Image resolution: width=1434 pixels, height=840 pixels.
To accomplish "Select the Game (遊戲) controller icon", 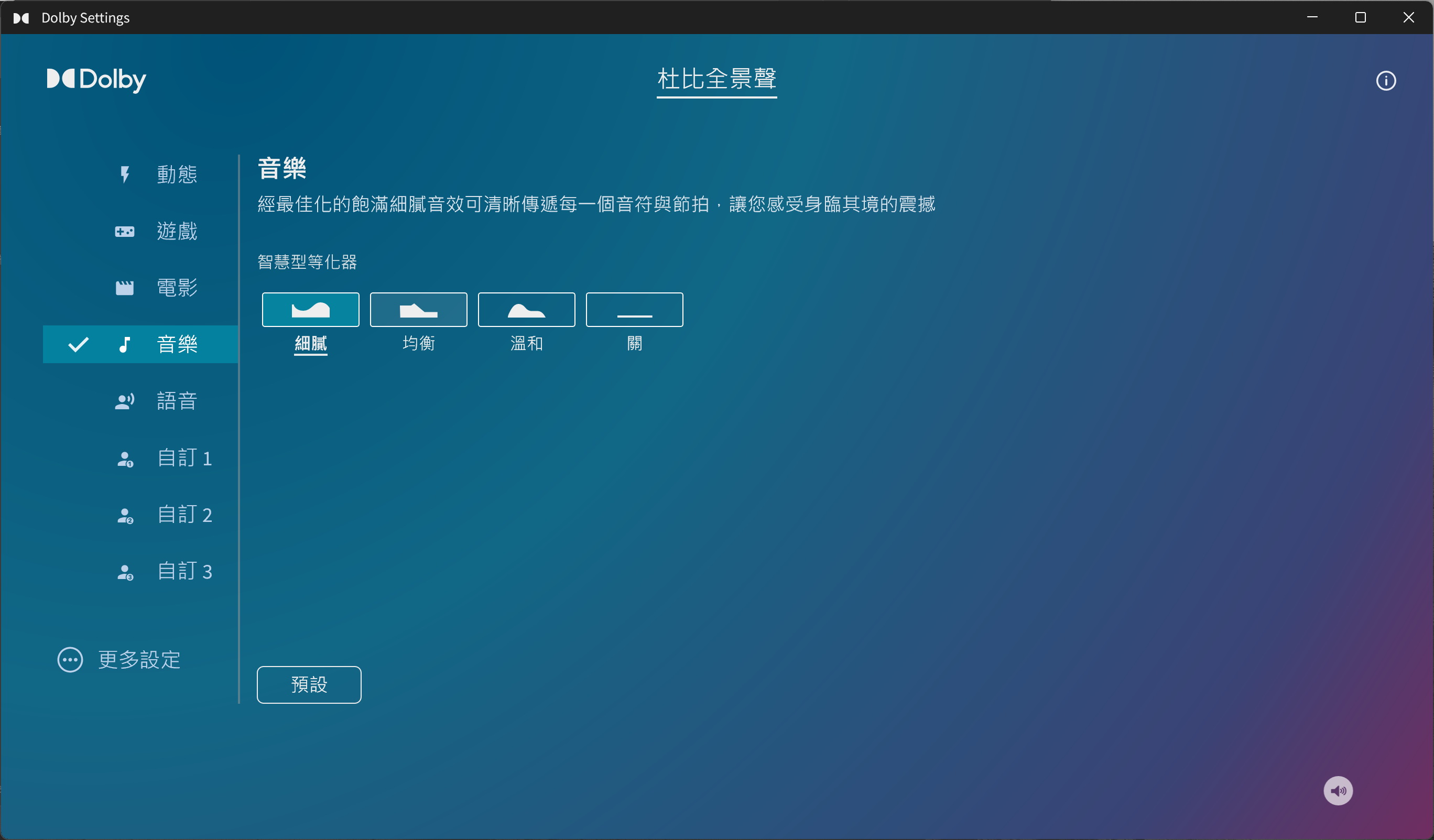I will (x=125, y=232).
